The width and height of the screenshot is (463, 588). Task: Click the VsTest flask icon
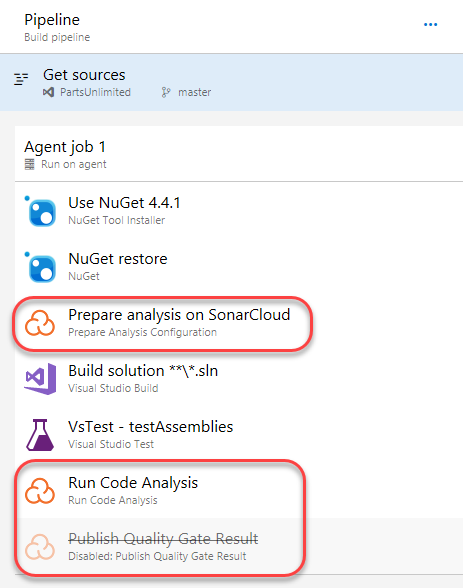pyautogui.click(x=40, y=435)
